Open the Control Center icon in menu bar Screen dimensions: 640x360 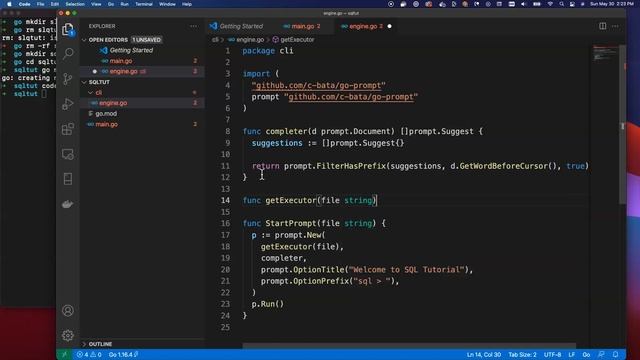coord(572,4)
